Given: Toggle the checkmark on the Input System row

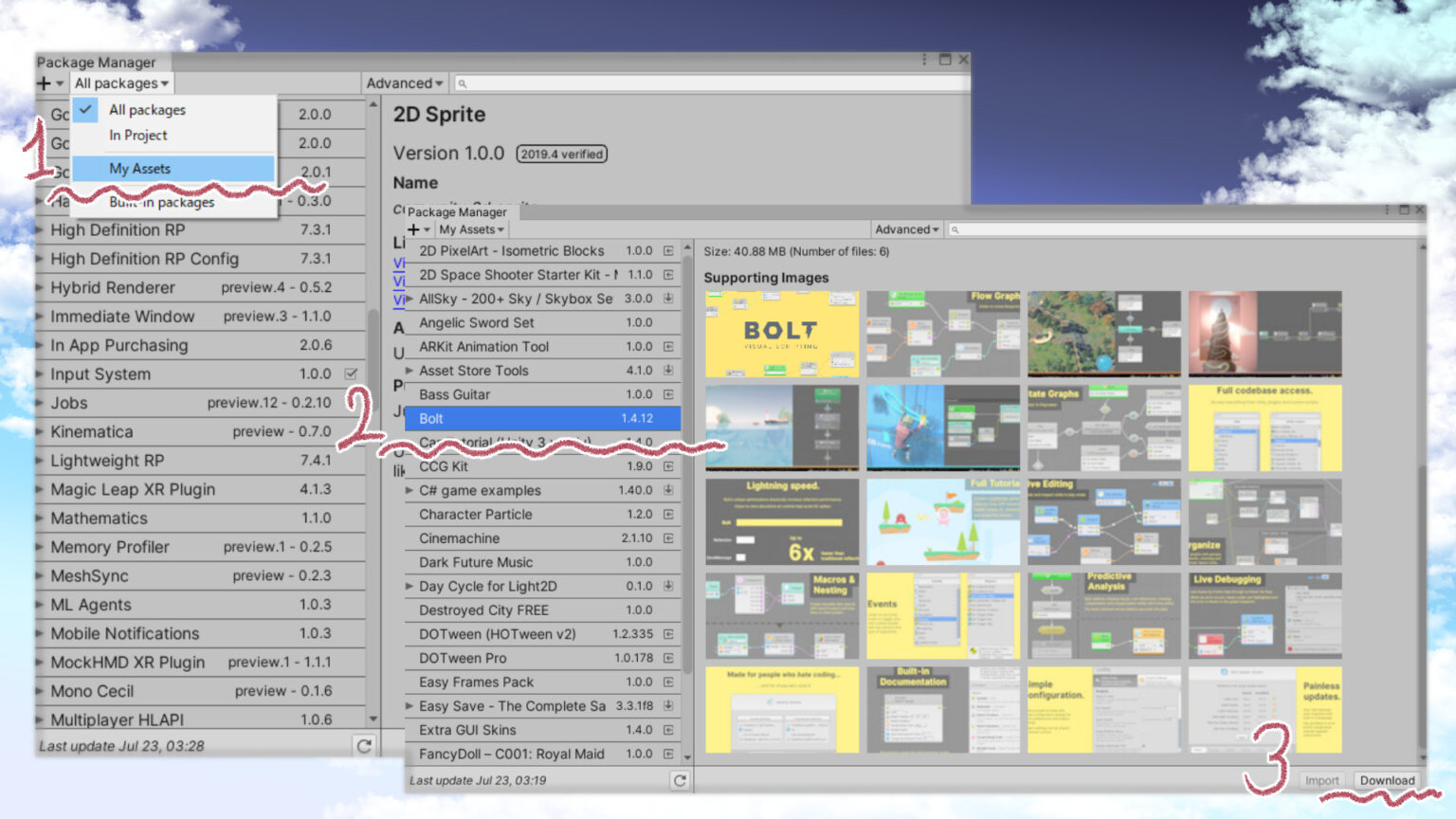Looking at the screenshot, I should click(351, 373).
